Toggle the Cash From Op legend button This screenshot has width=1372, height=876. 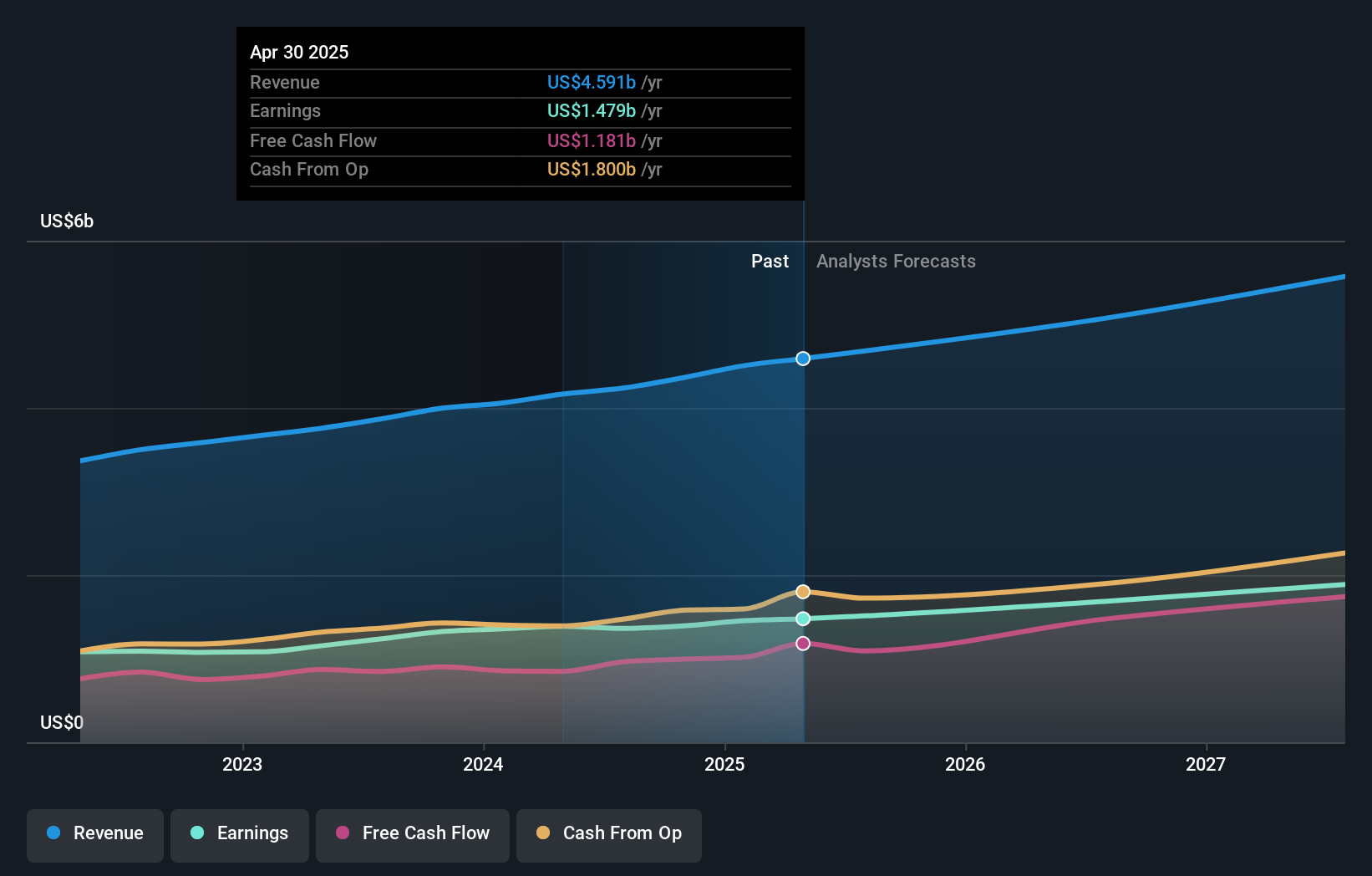609,835
